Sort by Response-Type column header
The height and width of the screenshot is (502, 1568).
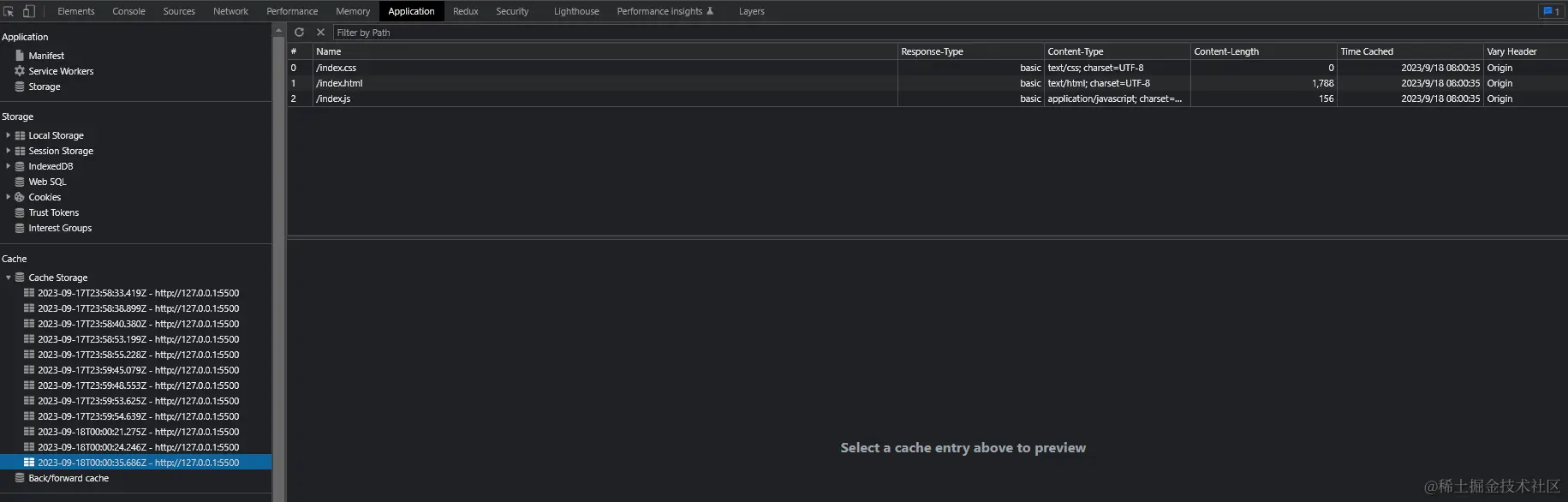[970, 51]
